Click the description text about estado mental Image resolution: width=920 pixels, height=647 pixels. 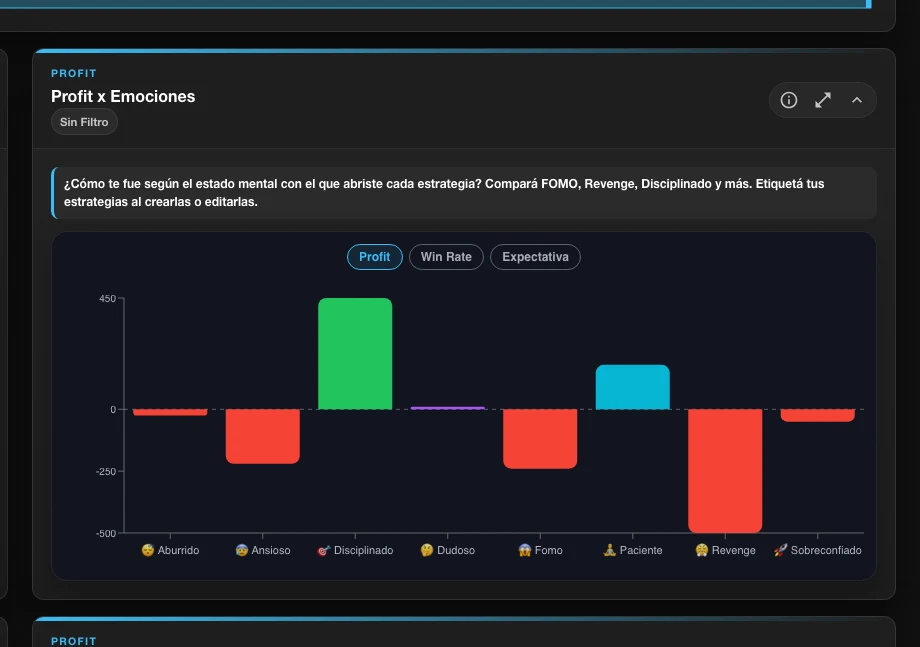coord(444,192)
